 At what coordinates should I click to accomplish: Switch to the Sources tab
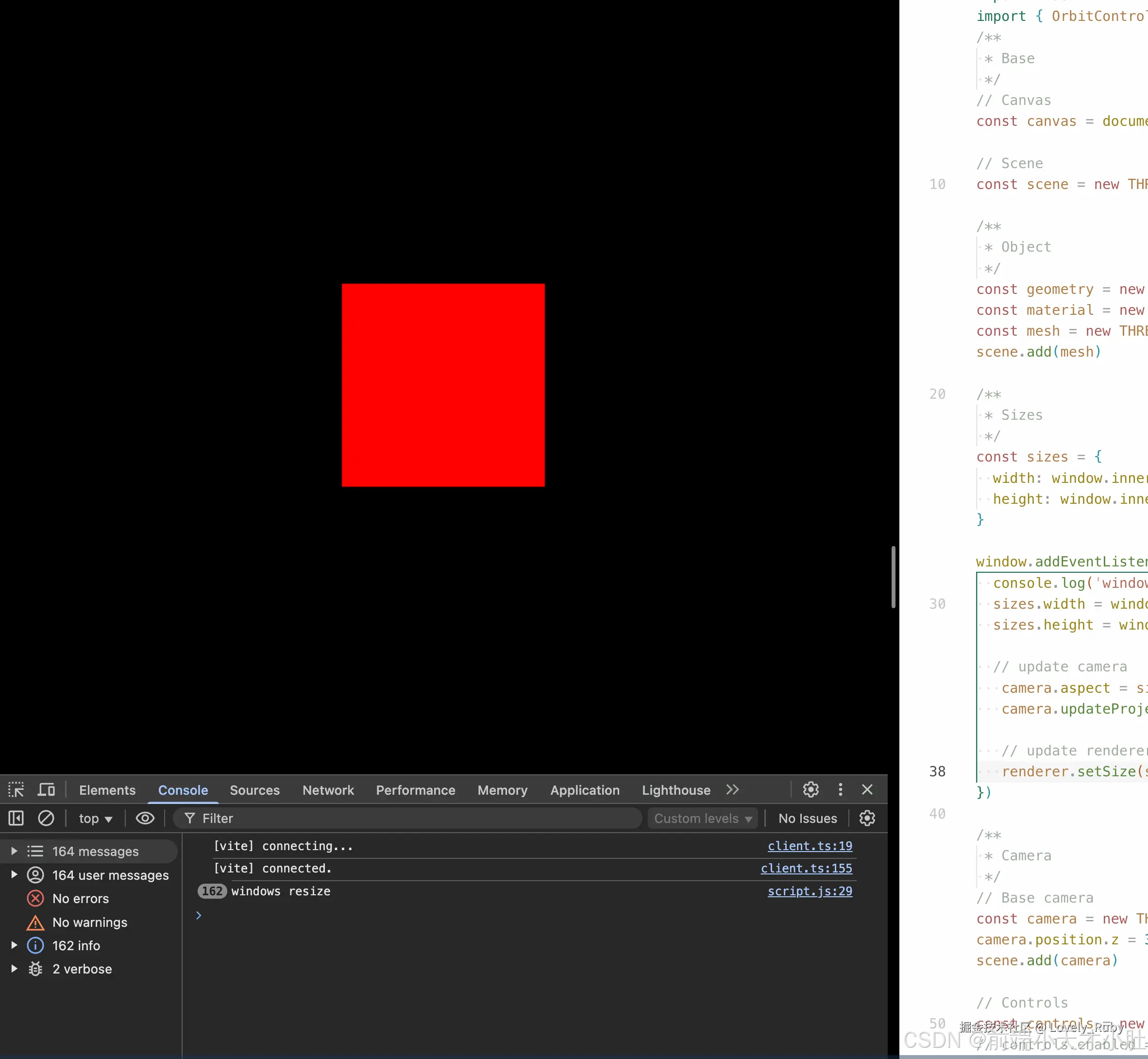(254, 790)
